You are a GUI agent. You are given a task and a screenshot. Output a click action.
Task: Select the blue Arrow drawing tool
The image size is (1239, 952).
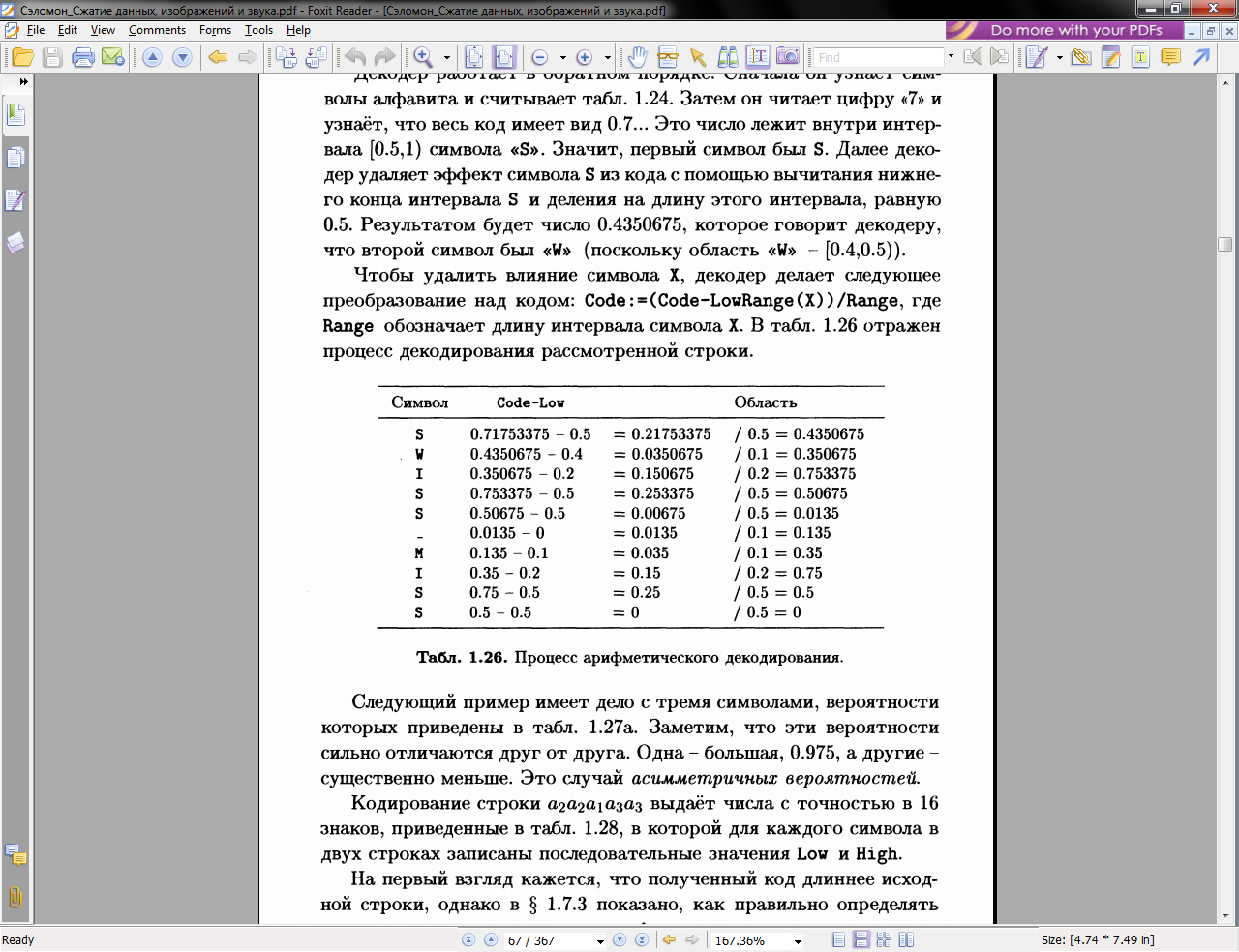[1200, 57]
